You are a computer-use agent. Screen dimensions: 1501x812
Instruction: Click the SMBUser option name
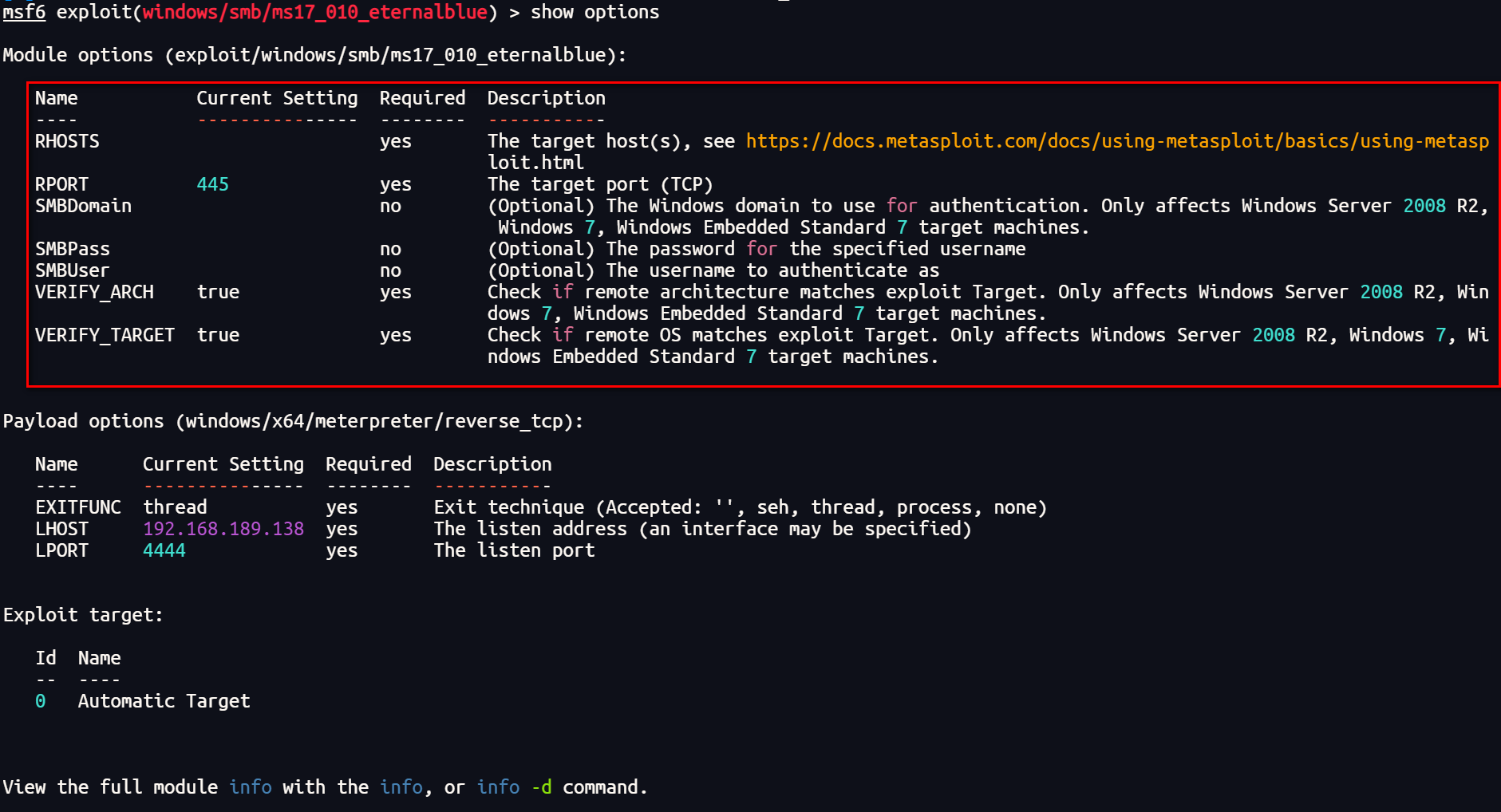click(72, 270)
